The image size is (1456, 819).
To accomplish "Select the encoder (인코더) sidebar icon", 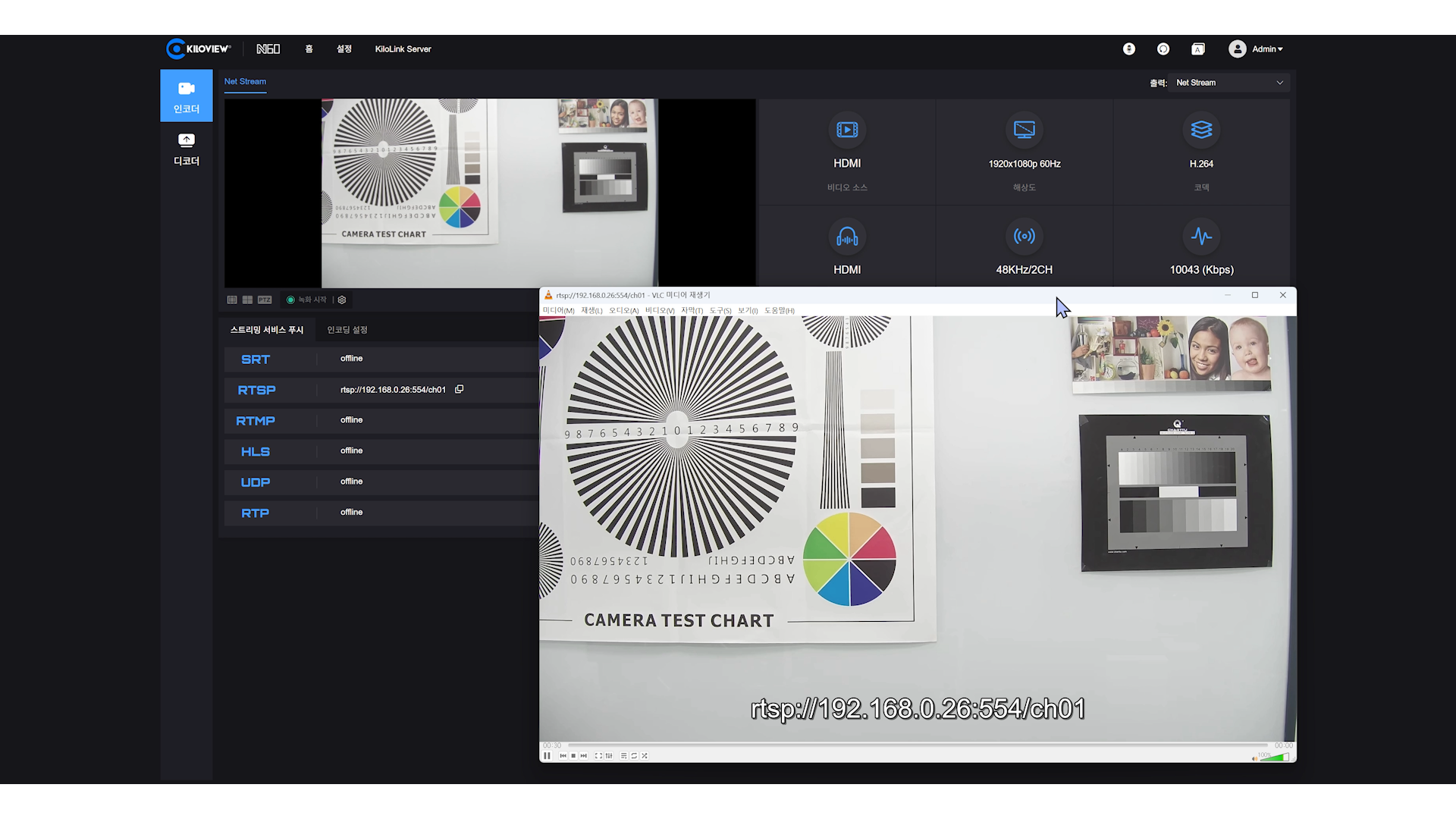I will click(x=186, y=96).
